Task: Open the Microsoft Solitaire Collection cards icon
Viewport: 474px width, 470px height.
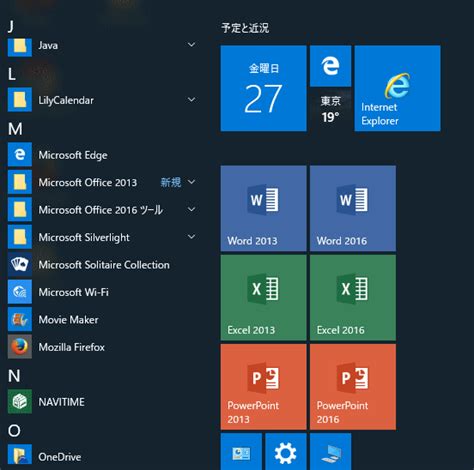Action: pyautogui.click(x=20, y=264)
